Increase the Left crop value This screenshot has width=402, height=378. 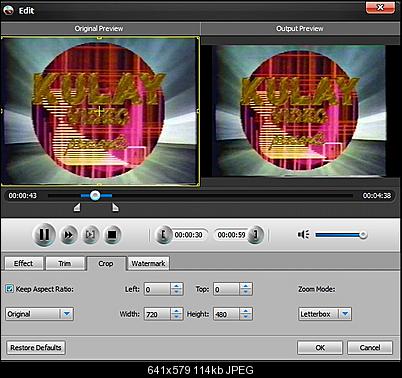click(177, 286)
